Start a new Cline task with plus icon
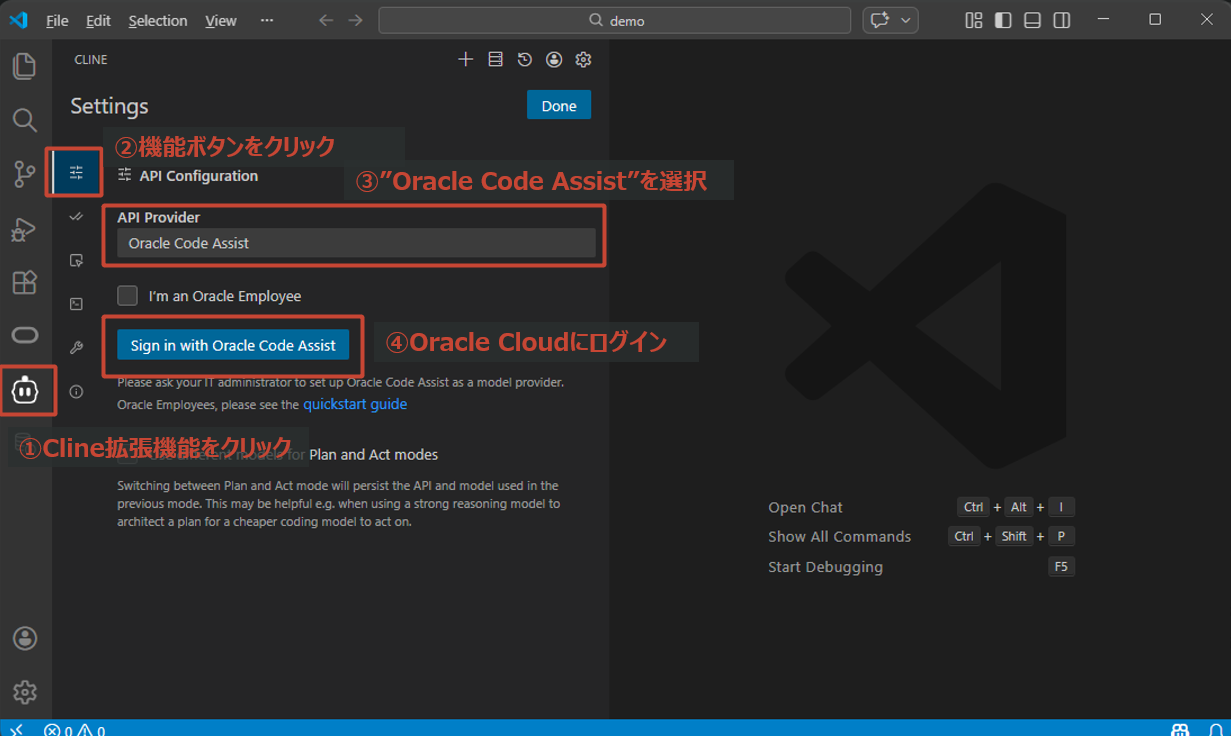Screen dimensions: 1231x736 coord(465,60)
